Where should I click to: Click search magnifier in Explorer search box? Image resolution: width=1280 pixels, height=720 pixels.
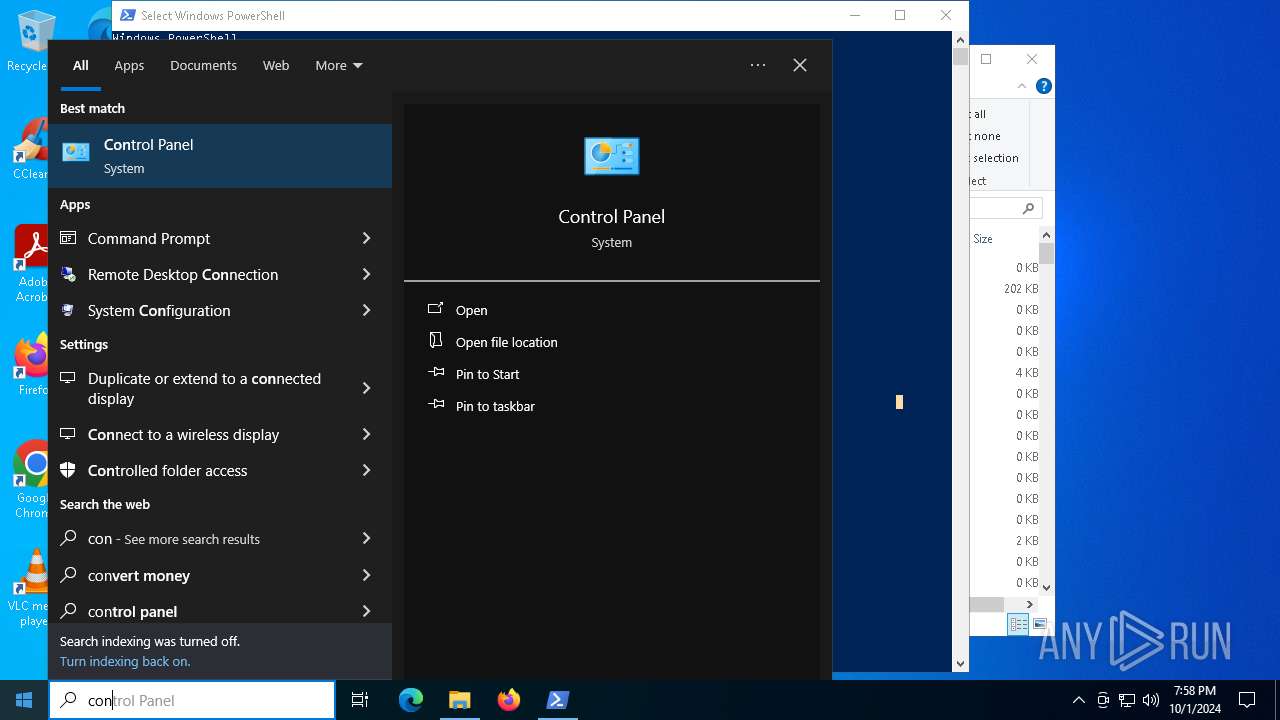tap(1028, 208)
